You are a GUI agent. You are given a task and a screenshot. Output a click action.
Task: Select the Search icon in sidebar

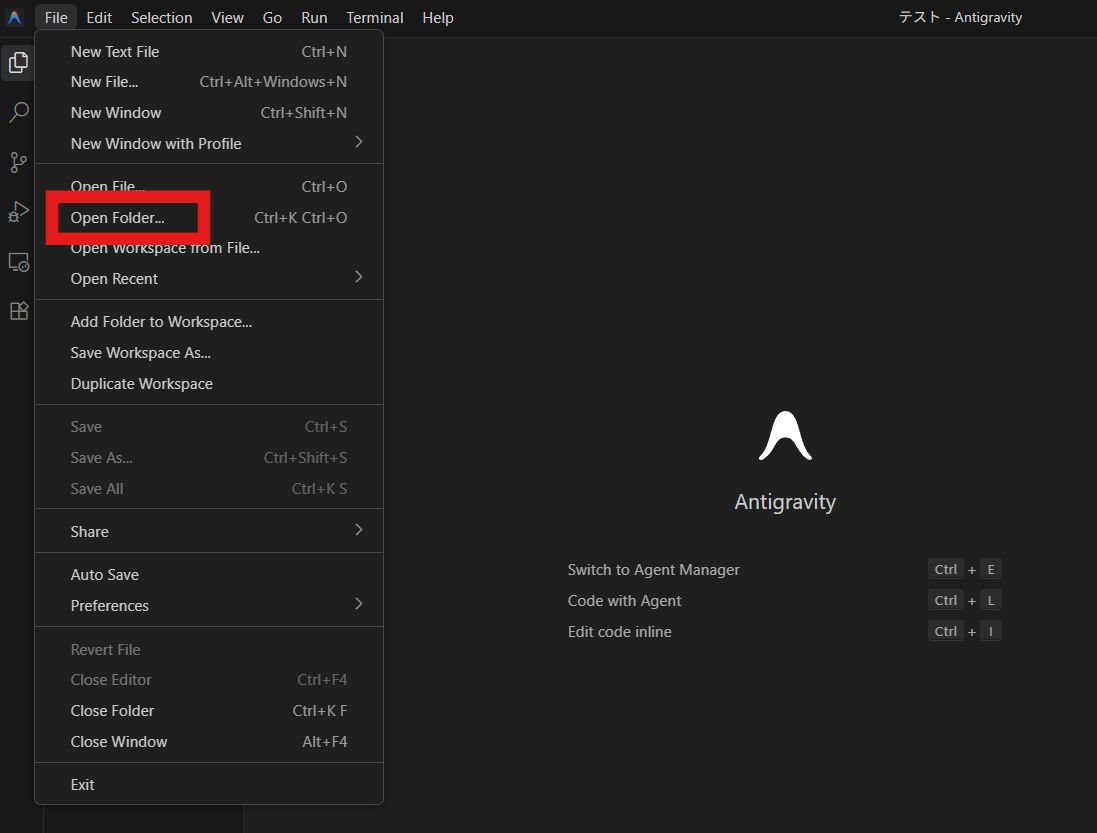18,112
